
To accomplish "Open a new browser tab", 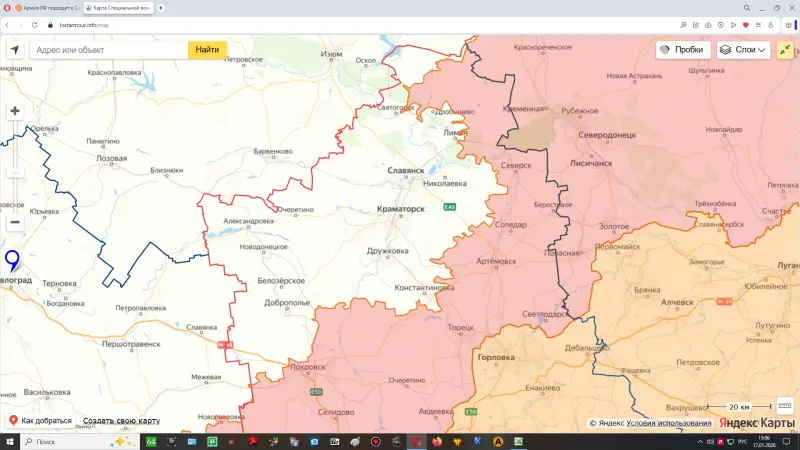I will tap(160, 7).
